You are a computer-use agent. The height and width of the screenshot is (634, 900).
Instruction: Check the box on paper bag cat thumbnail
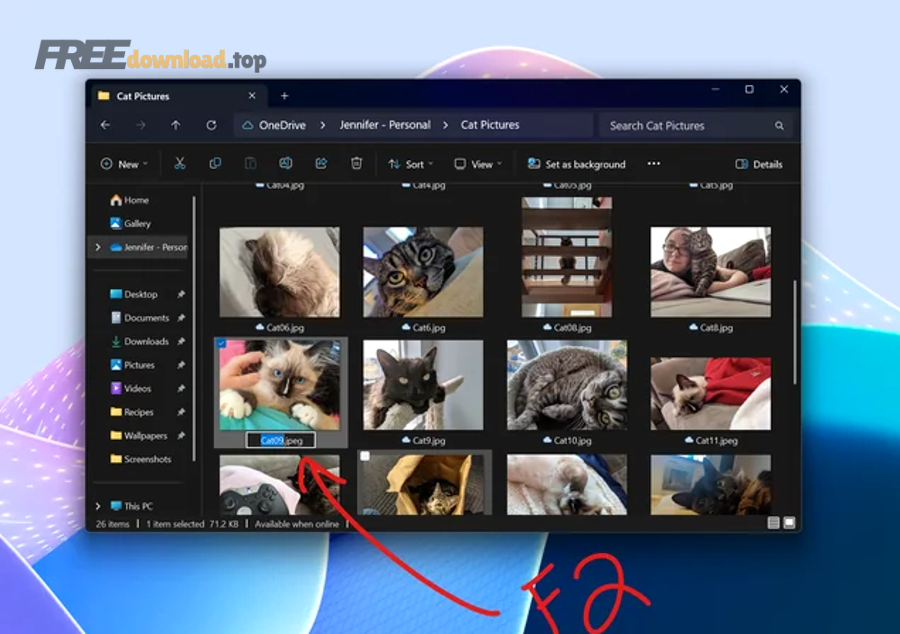pos(364,456)
